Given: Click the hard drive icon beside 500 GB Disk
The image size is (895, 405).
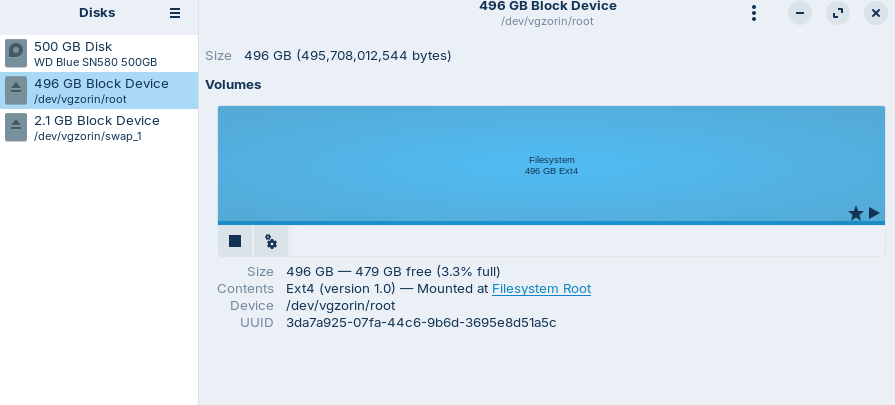Looking at the screenshot, I should [x=16, y=53].
